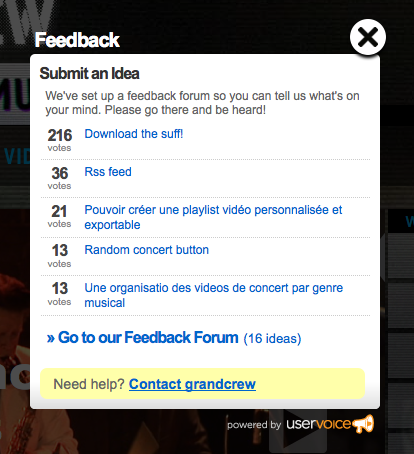Open the "Pouvoir créer une playlist vidéo" idea
The width and height of the screenshot is (414, 454).
coord(213,217)
